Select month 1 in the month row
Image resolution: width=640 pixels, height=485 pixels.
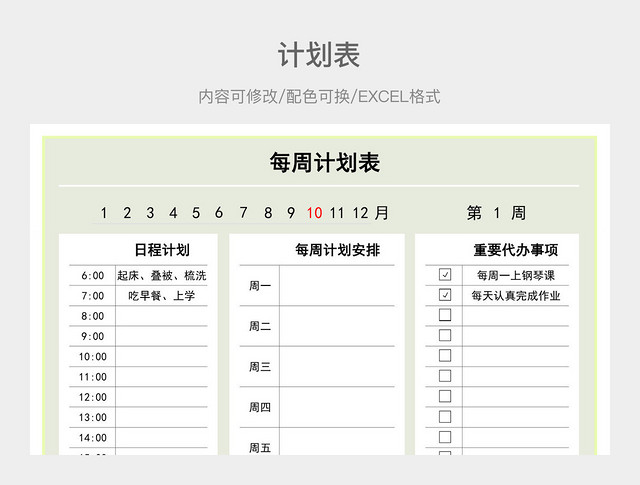coord(104,213)
